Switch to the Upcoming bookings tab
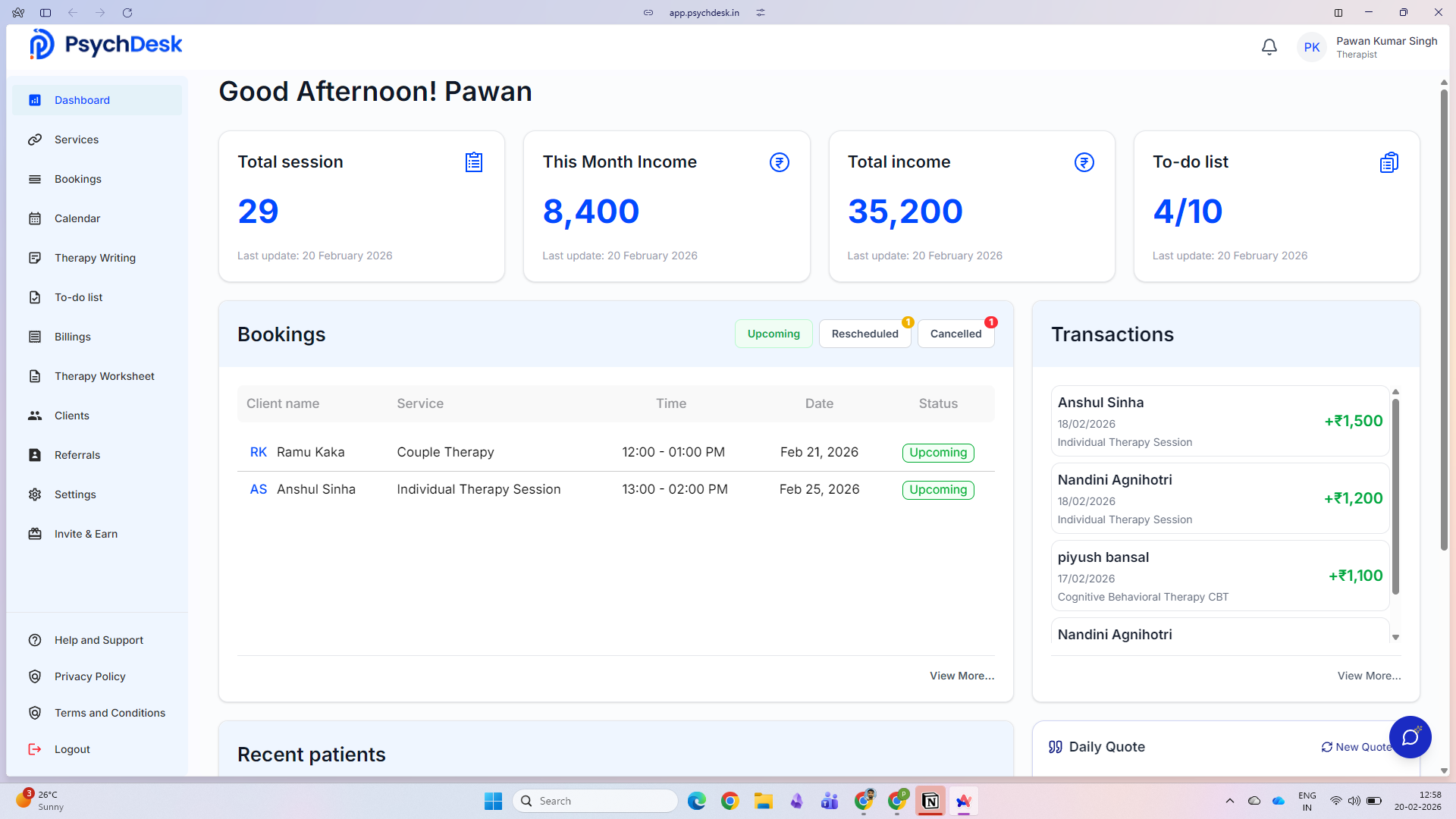The image size is (1456, 819). [773, 334]
